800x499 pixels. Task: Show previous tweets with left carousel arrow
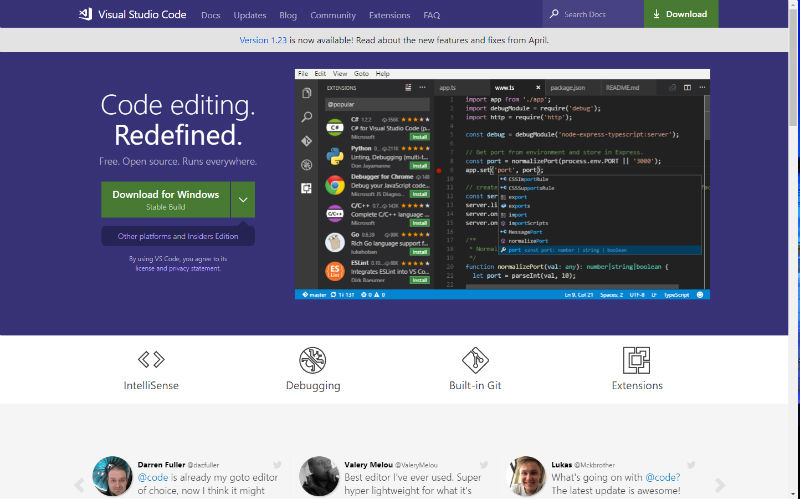(x=80, y=484)
